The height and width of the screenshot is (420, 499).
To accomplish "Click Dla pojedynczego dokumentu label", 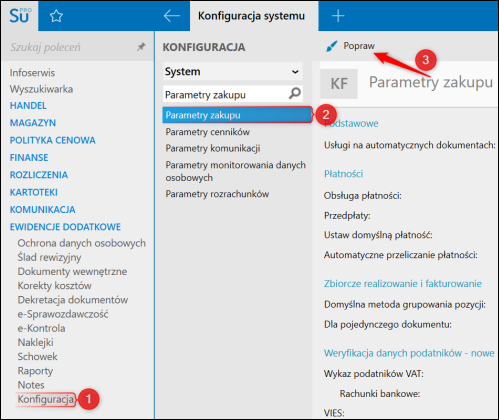I will click(x=388, y=324).
